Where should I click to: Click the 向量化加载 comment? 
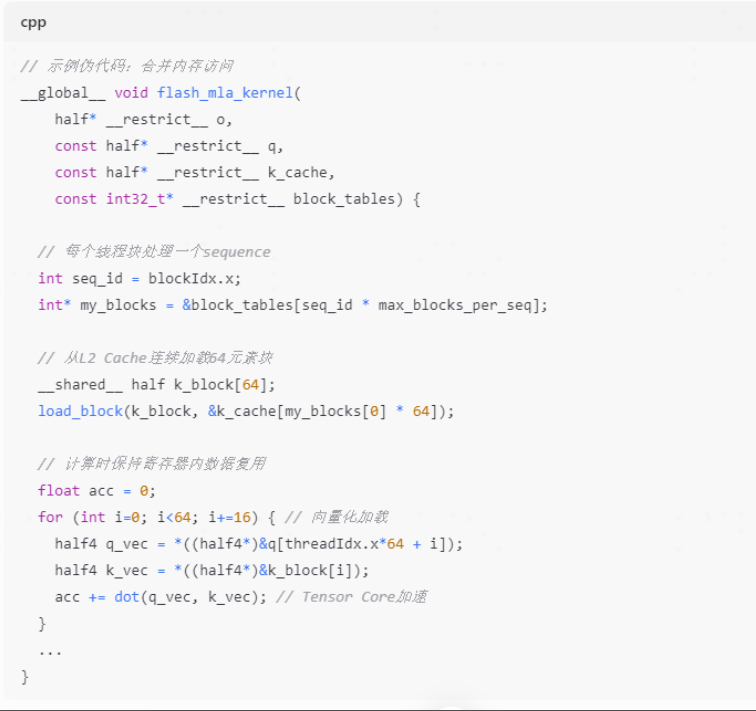(x=336, y=517)
